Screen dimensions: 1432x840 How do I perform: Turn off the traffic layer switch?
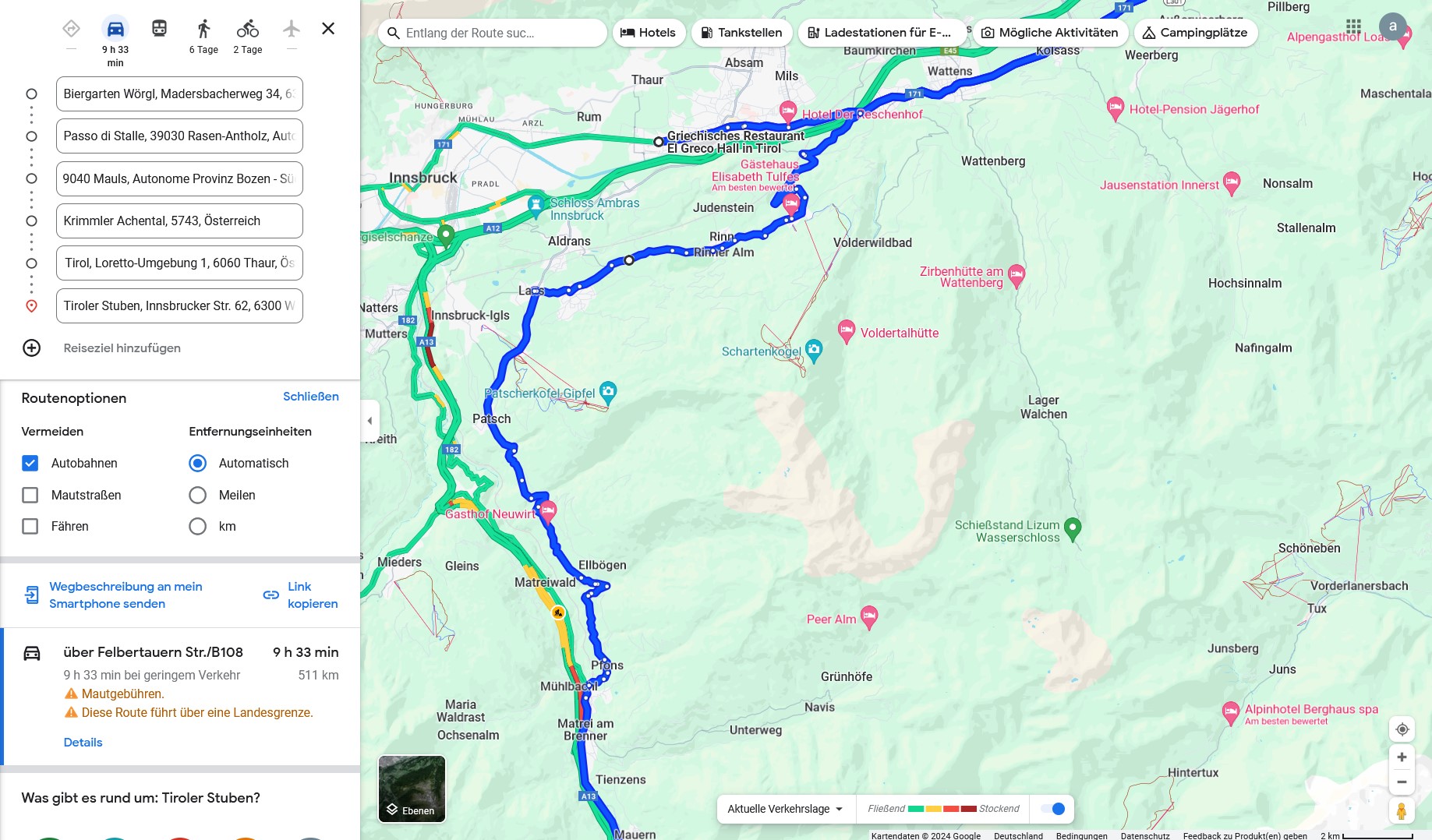(x=1052, y=809)
